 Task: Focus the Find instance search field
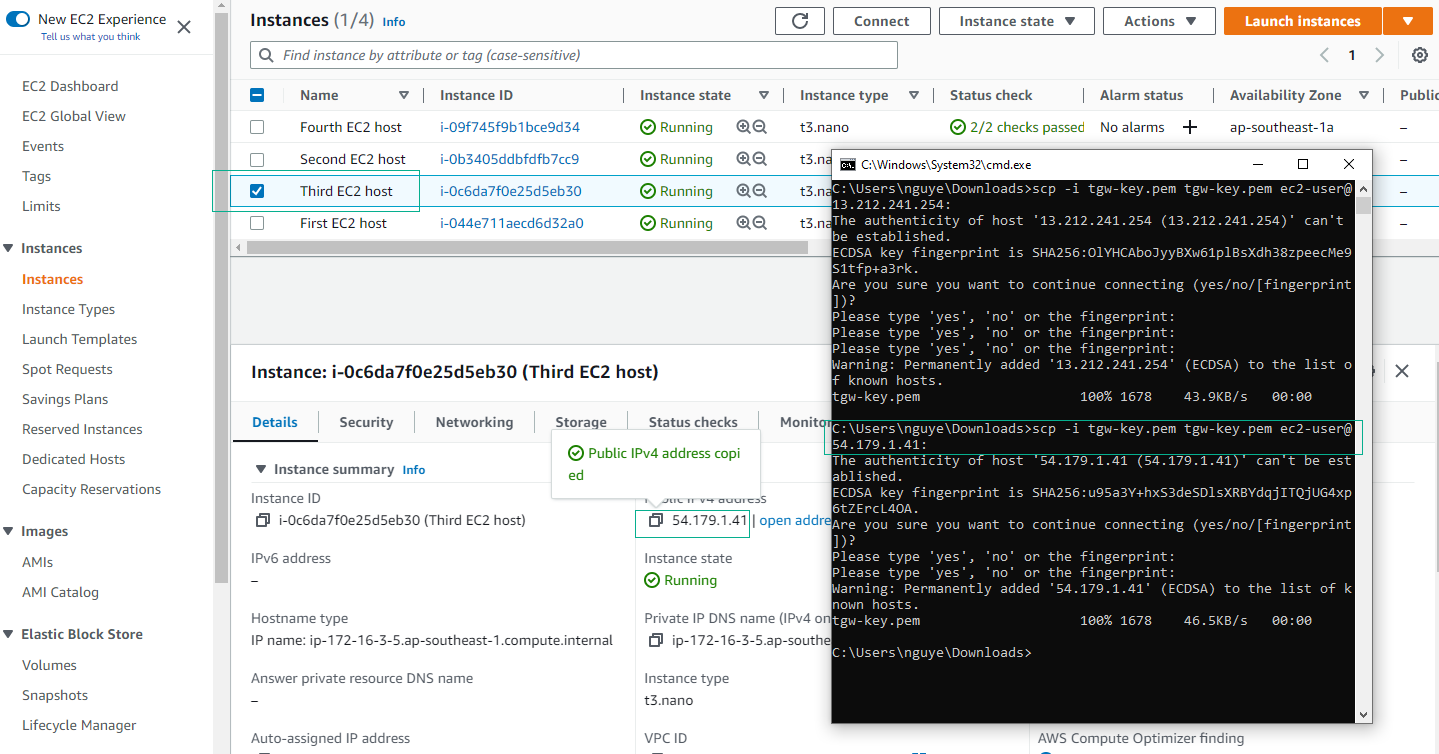574,55
